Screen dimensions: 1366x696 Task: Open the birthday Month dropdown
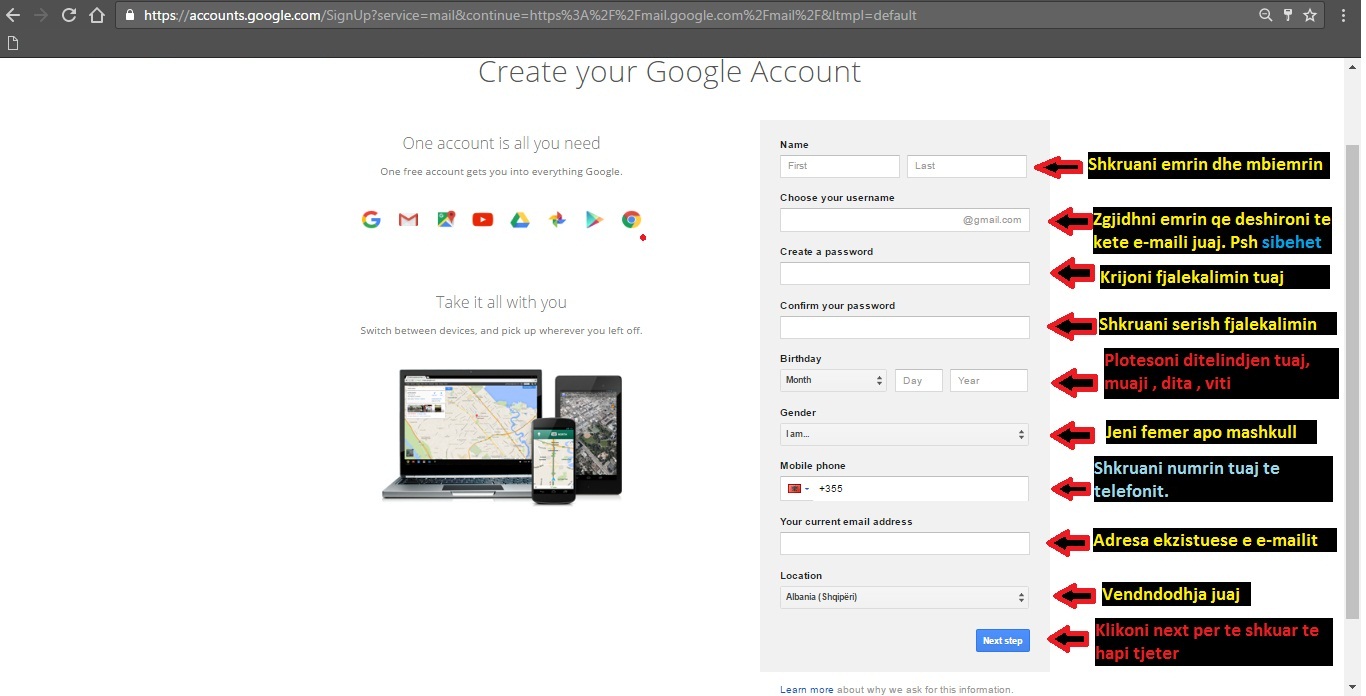point(834,380)
